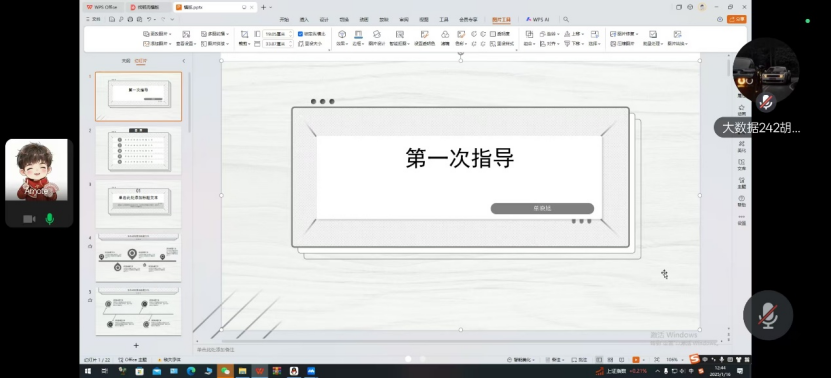Click the undo arrow in quick toolbar
The width and height of the screenshot is (831, 378).
point(149,19)
